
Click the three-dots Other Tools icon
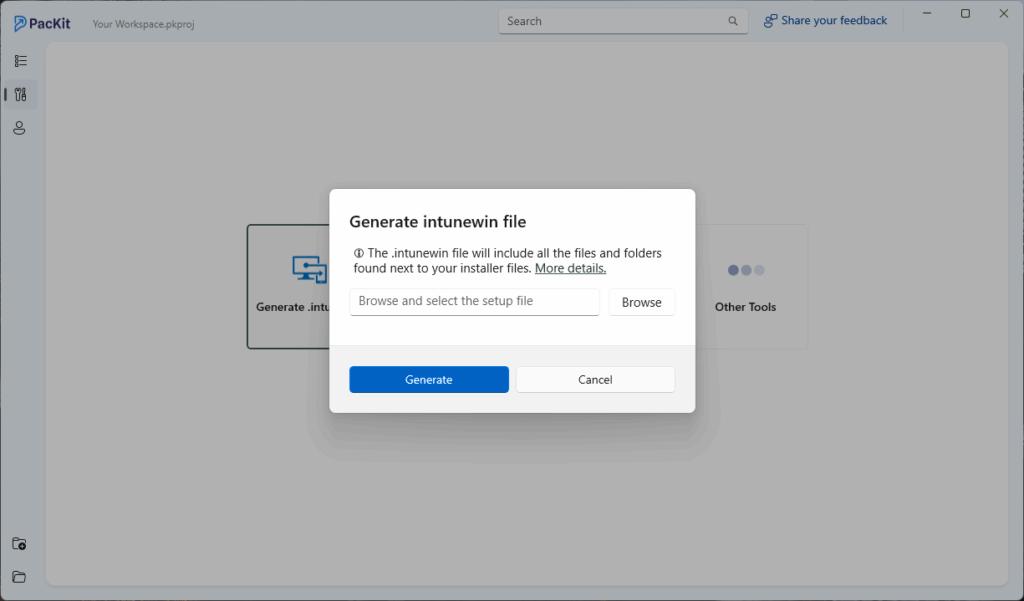pos(745,270)
